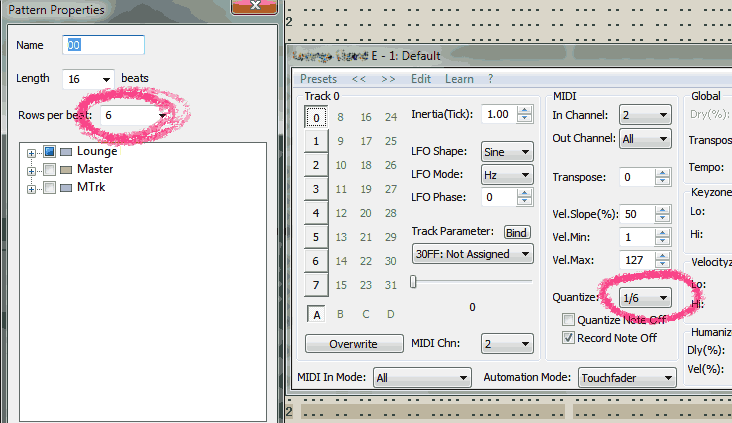The height and width of the screenshot is (423, 732).
Task: Open the Presets menu
Action: point(318,79)
